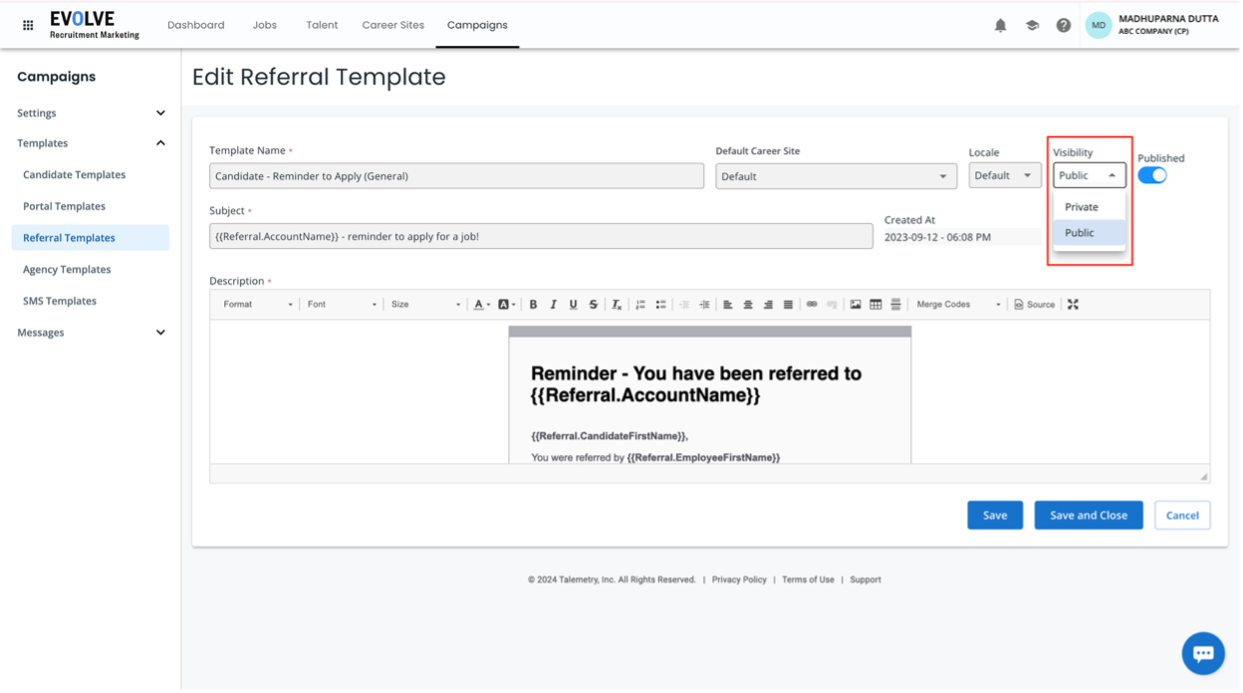Pick the text color tool
This screenshot has height=693, width=1243.
pyautogui.click(x=481, y=304)
